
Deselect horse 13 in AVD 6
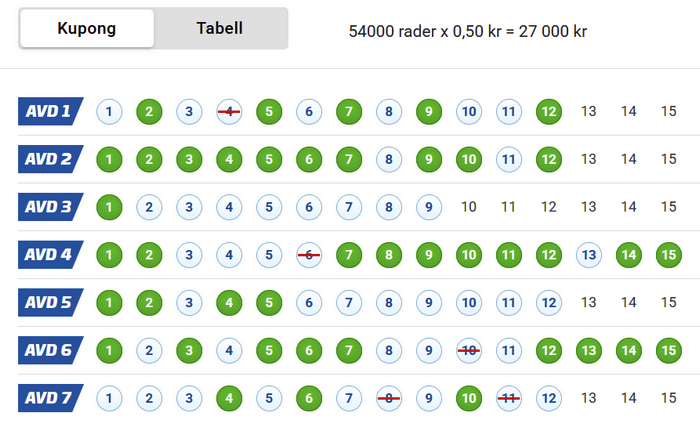coord(589,350)
